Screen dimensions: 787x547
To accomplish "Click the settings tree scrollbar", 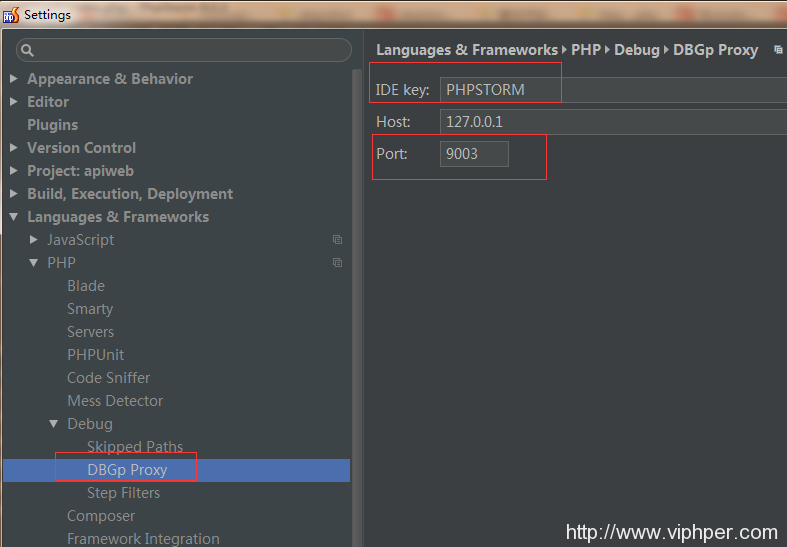I will tap(357, 307).
